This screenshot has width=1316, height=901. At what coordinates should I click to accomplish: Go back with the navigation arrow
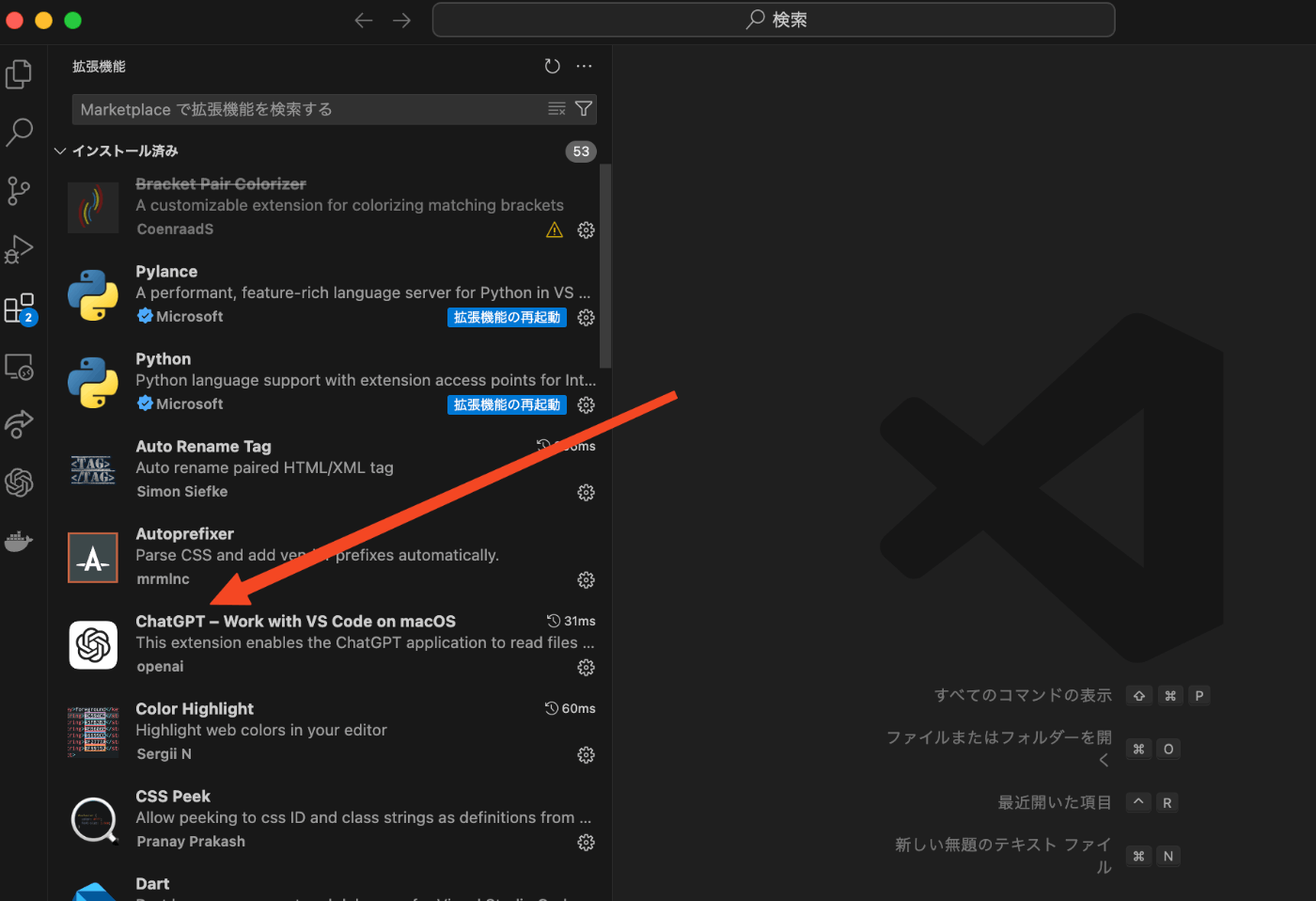click(x=364, y=20)
